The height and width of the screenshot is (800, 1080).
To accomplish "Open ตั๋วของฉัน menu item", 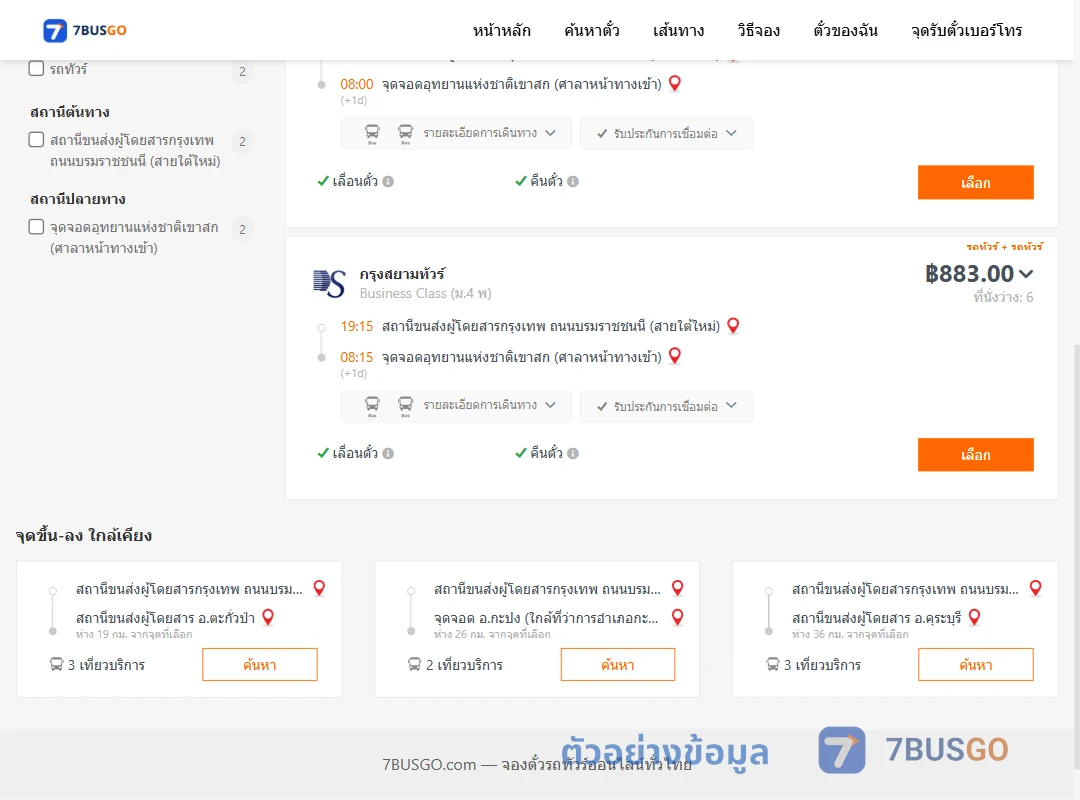I will coord(845,31).
